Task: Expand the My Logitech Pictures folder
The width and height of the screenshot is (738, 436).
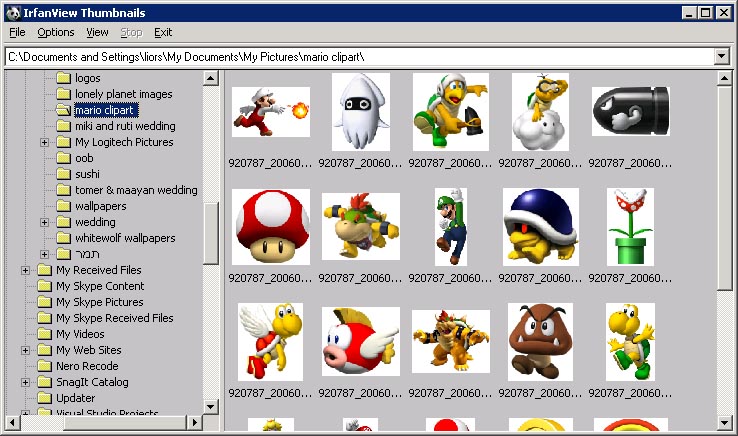Action: click(44, 142)
